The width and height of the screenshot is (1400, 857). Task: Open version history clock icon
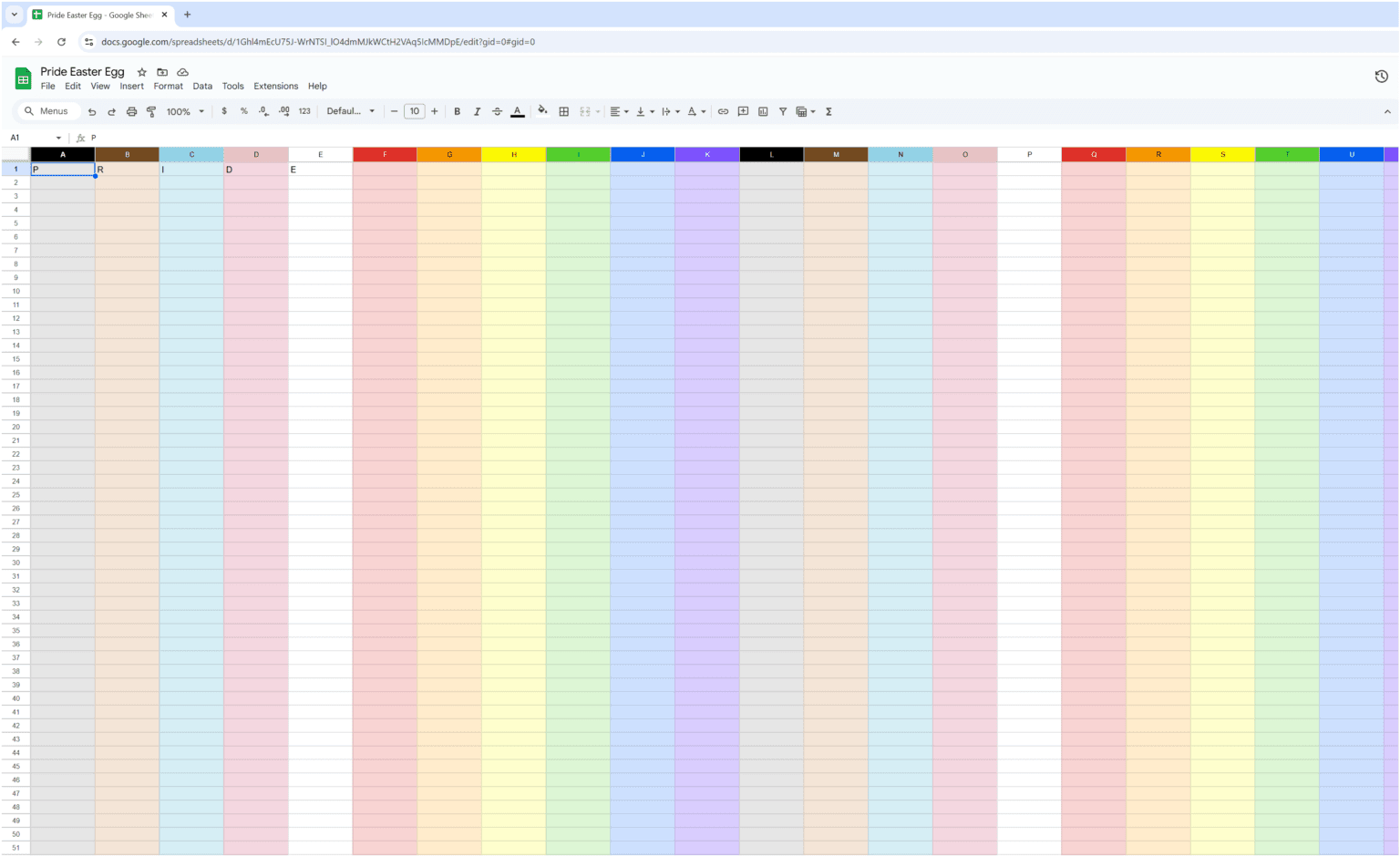point(1381,77)
